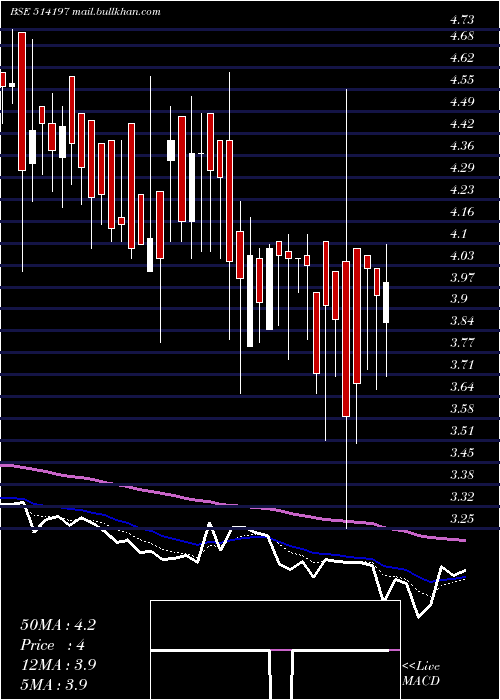Click the 12MA : 3.9 legend entry
The width and height of the screenshot is (500, 700).
click(58, 665)
